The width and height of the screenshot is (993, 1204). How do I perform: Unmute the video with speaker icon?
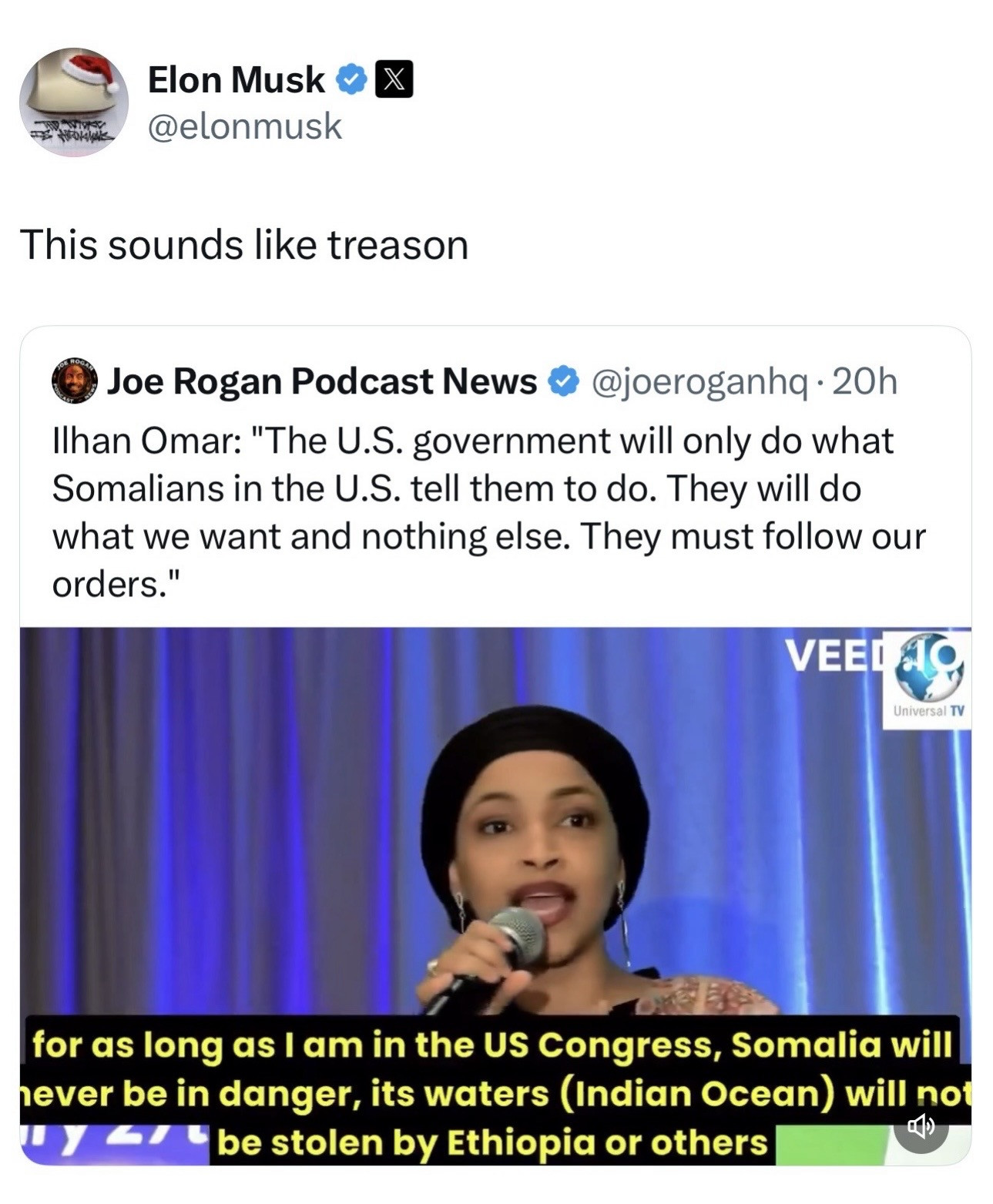pos(921,1126)
